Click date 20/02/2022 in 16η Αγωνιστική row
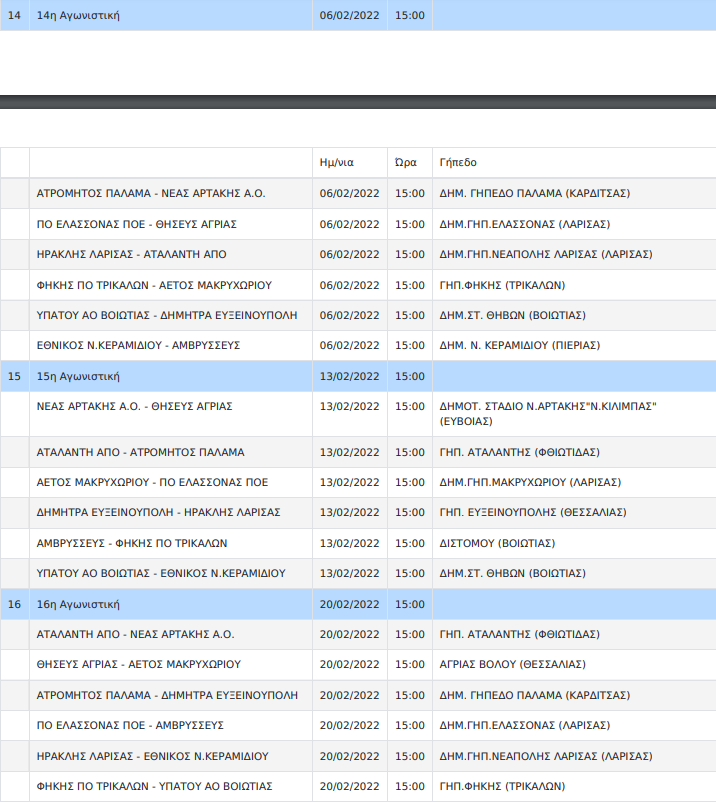Image resolution: width=716 pixels, height=802 pixels. point(349,605)
